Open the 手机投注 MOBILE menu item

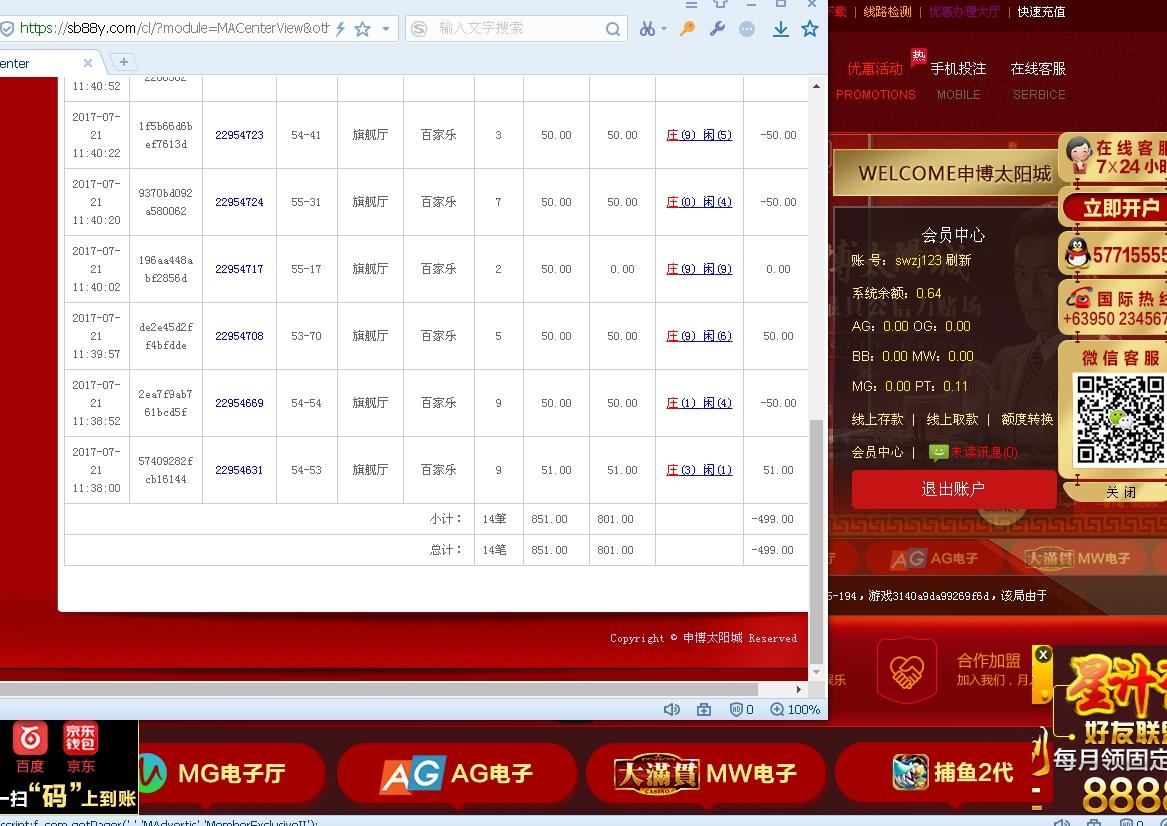tap(958, 79)
